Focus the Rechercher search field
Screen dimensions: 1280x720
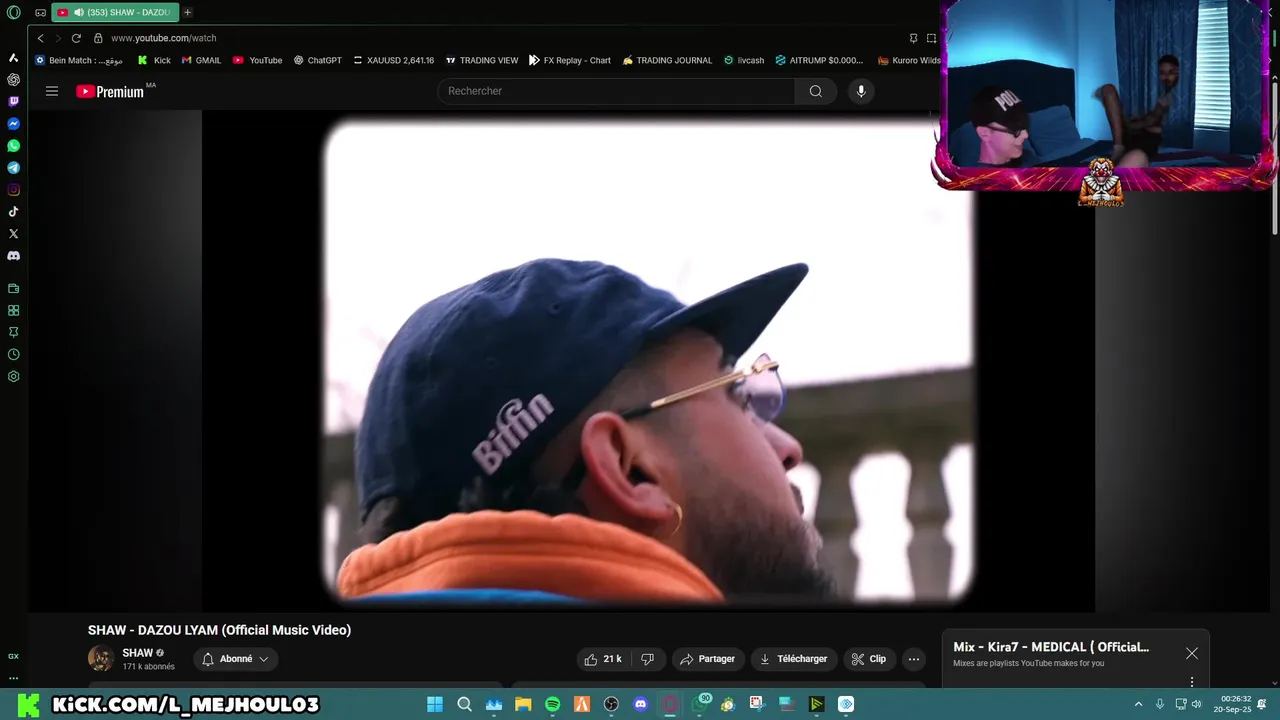[616, 91]
